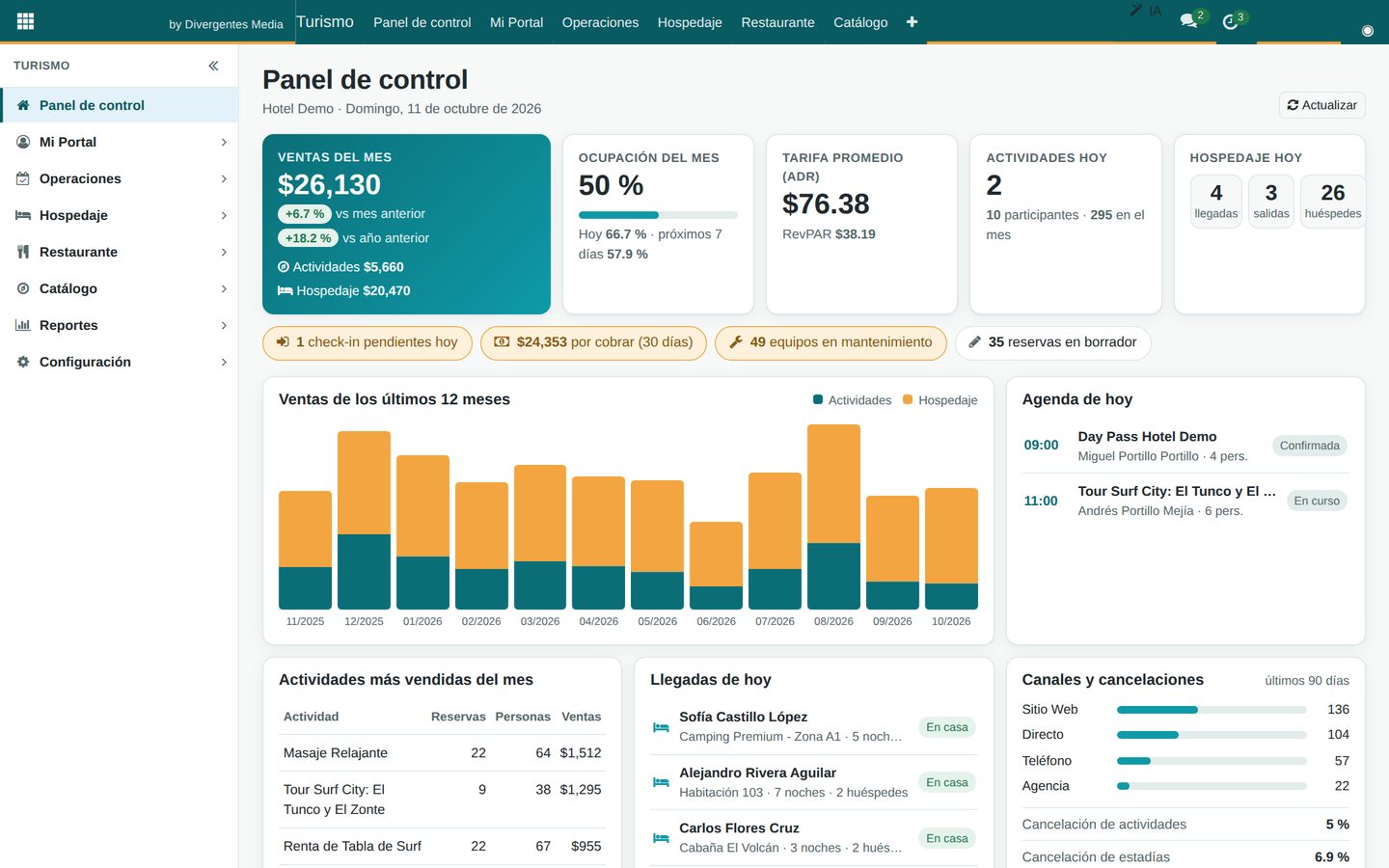This screenshot has height=868, width=1389.
Task: Click the Ocupación del mes progress bar
Action: pyautogui.click(x=658, y=215)
